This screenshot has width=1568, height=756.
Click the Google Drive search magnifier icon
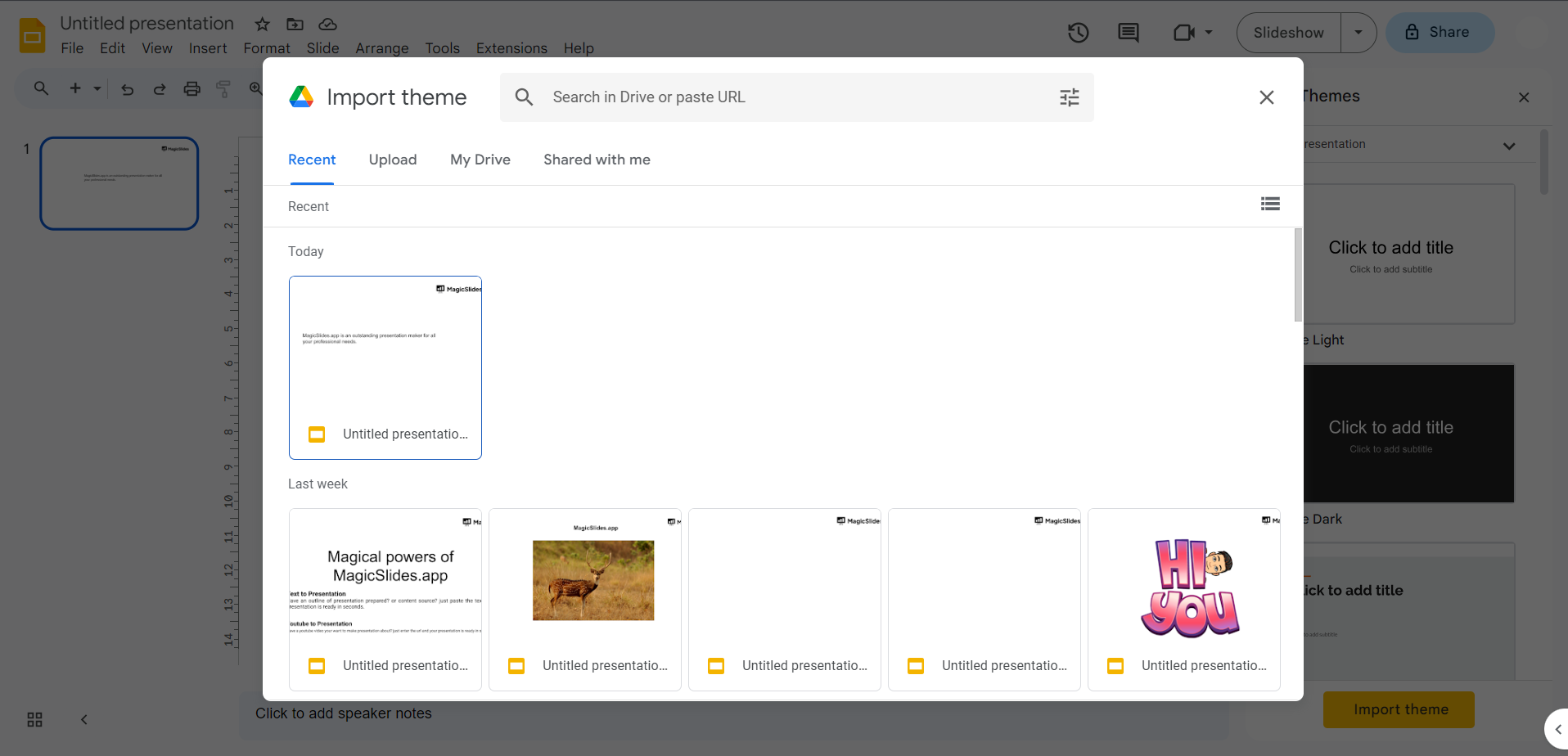click(524, 97)
